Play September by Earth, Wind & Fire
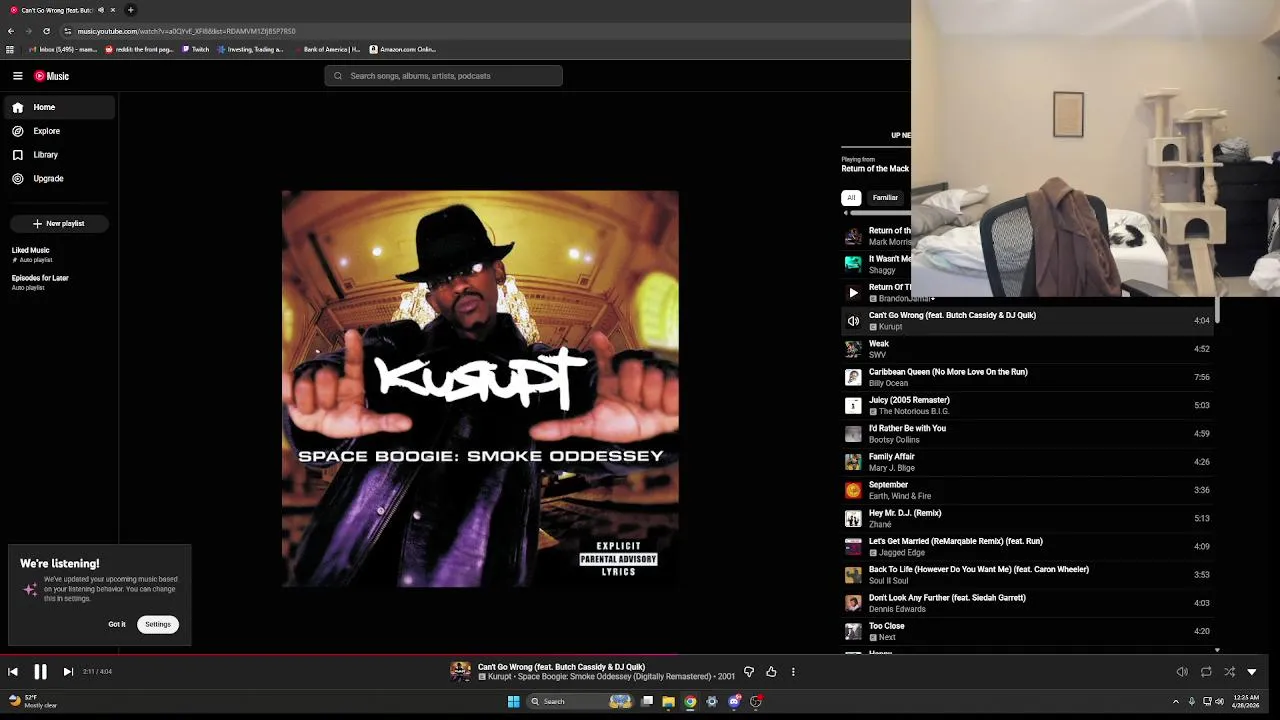The width and height of the screenshot is (1280, 720). click(x=1029, y=490)
